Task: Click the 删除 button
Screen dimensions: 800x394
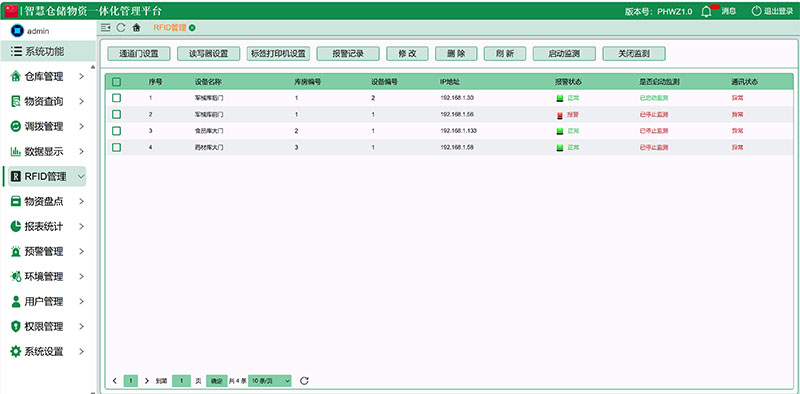Action: (x=456, y=54)
